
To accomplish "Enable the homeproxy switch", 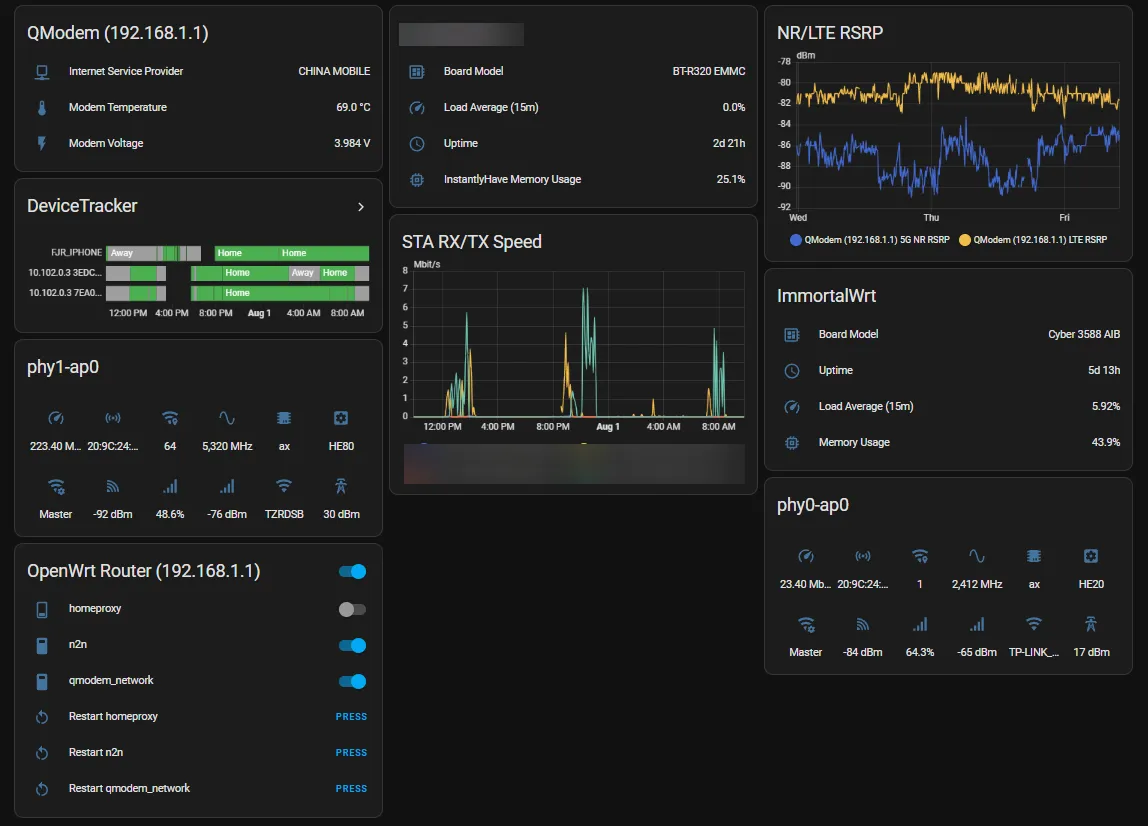I will pos(352,609).
